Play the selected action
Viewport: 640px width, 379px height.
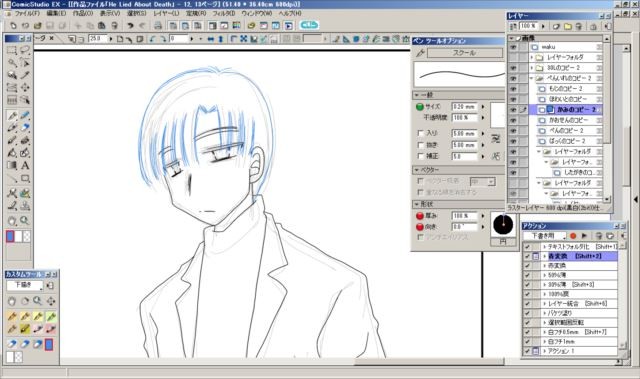coord(584,236)
